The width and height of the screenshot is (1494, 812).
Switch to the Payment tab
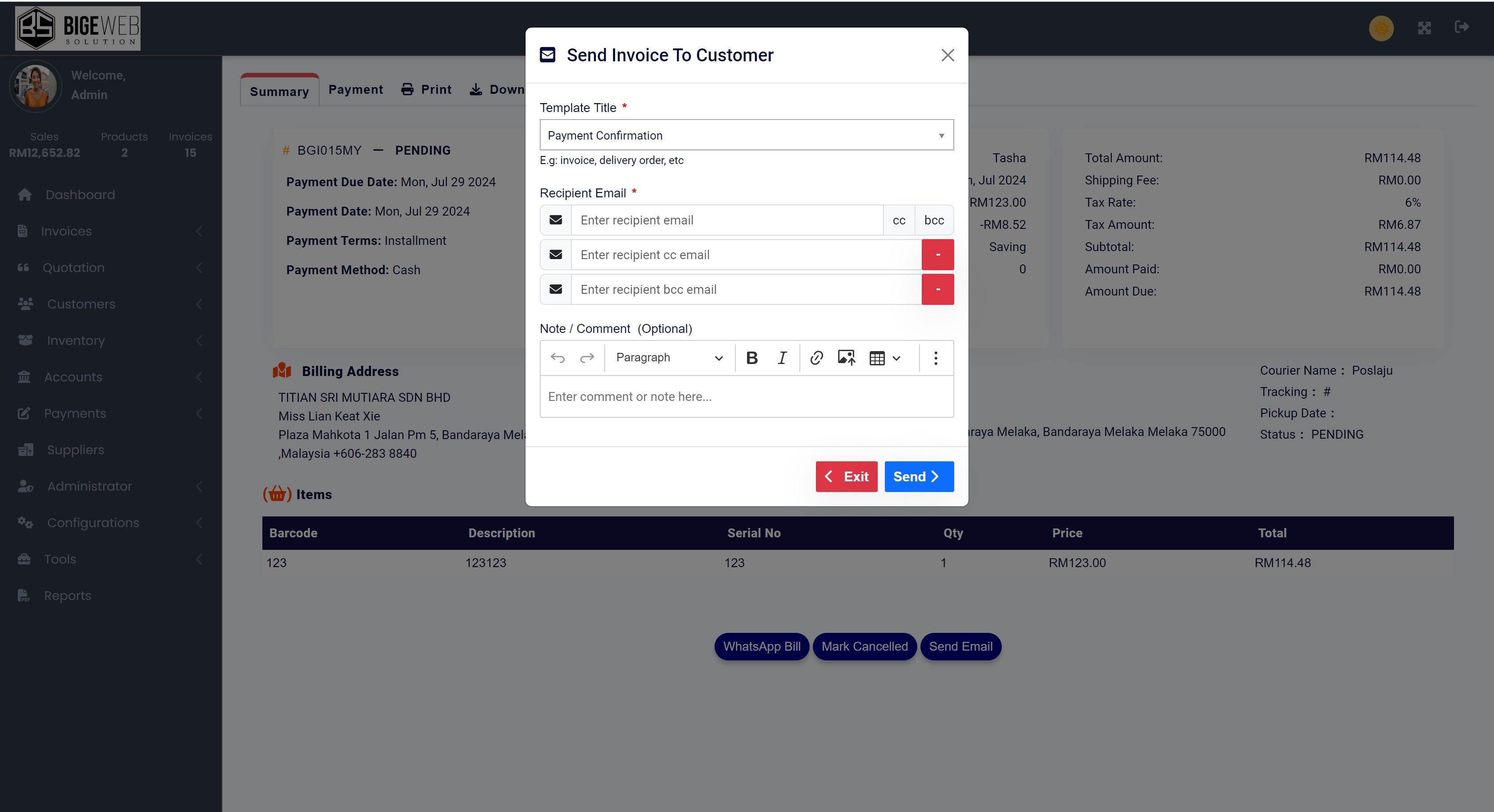[x=356, y=90]
